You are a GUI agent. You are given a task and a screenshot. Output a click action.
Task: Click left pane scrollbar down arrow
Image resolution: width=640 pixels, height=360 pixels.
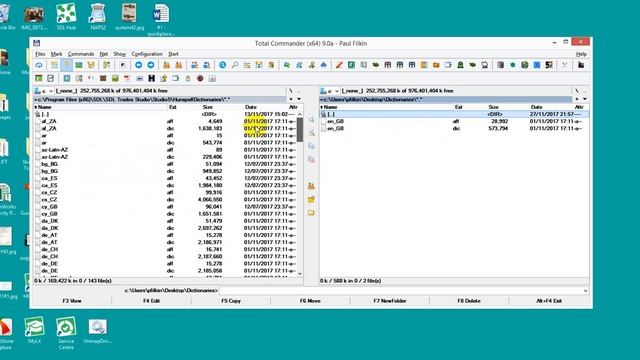pyautogui.click(x=300, y=274)
